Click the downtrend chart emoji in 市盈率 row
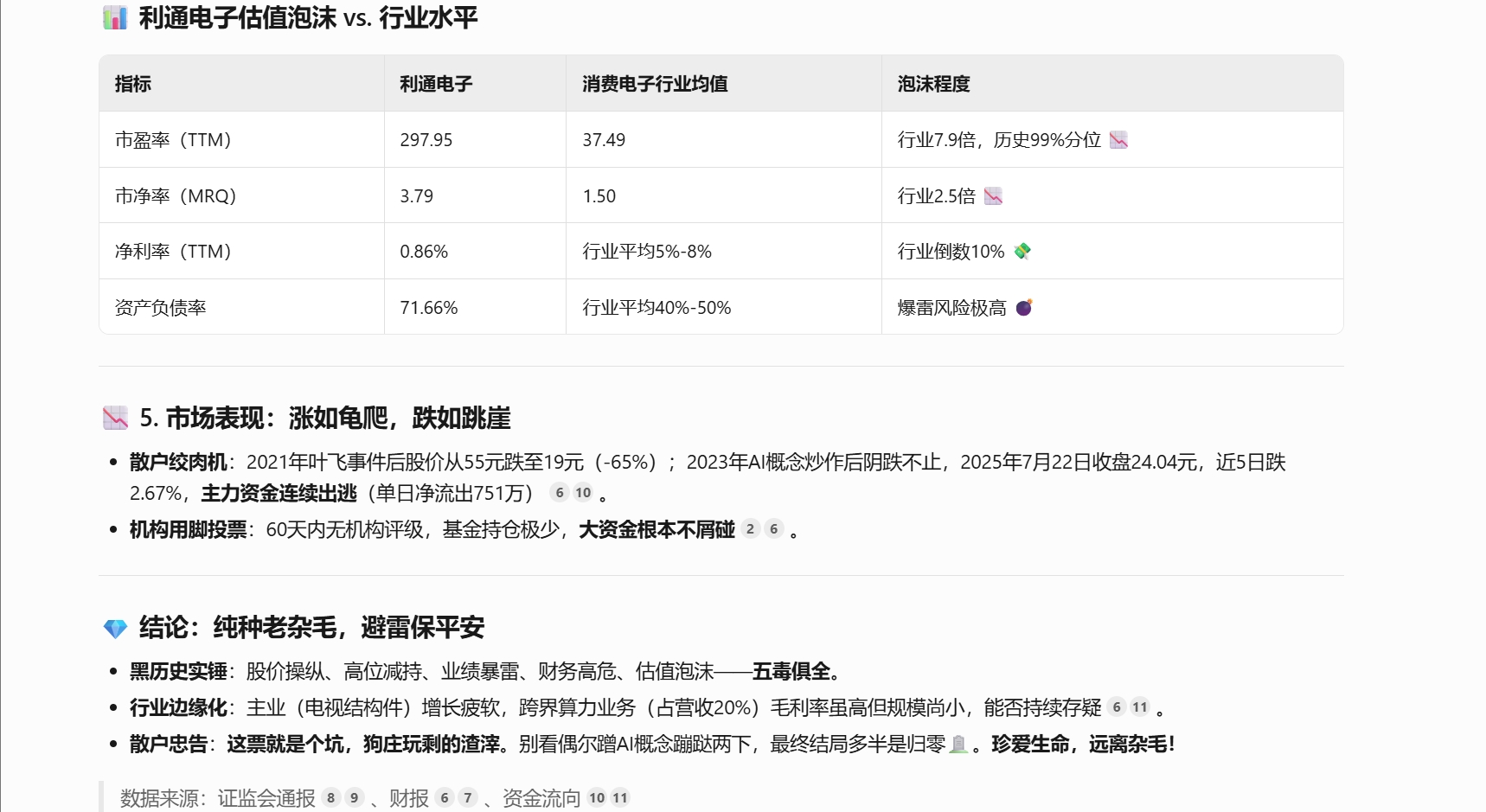Screen dimensions: 1486x812 coord(1118,140)
